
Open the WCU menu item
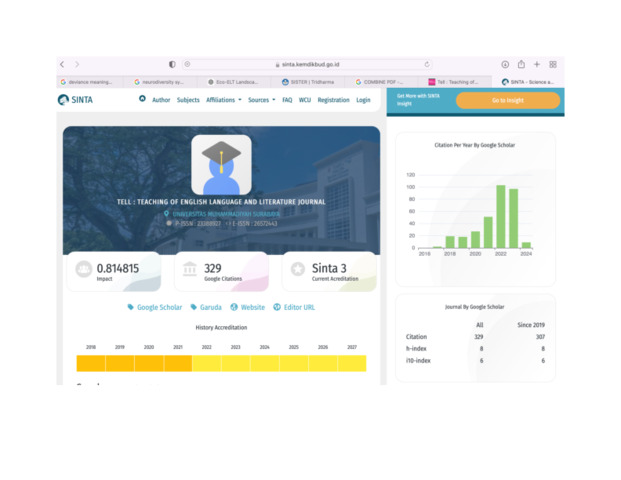305,100
